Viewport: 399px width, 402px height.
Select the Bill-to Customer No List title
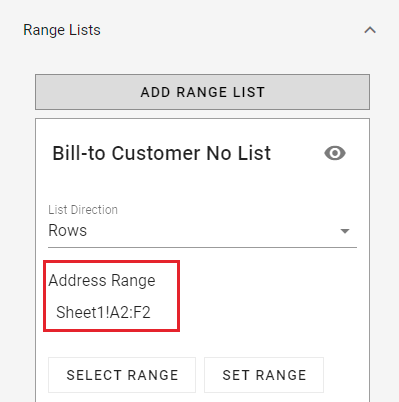(162, 153)
